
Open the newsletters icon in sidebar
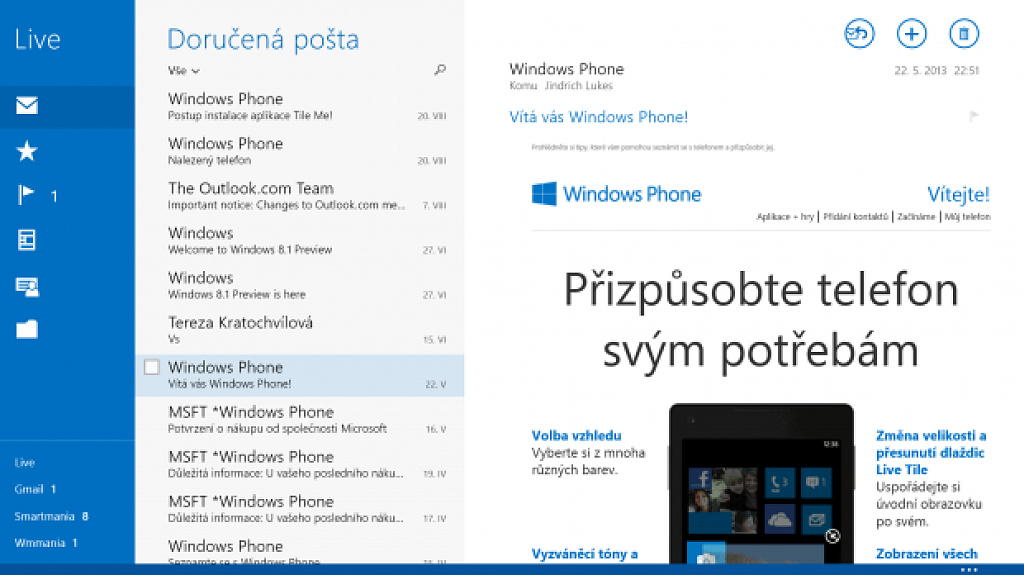[27, 240]
